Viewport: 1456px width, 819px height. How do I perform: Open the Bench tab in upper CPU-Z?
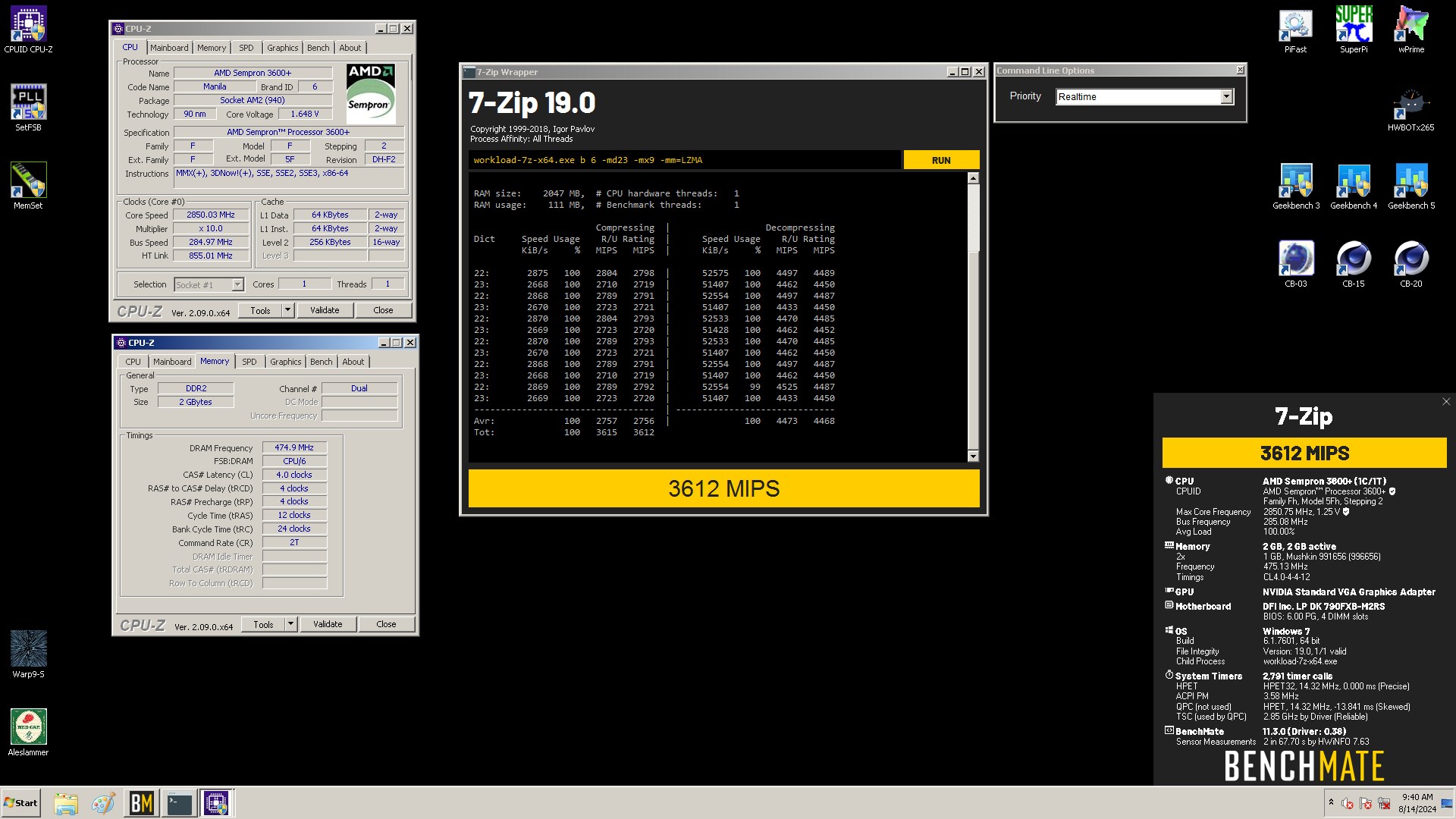318,48
